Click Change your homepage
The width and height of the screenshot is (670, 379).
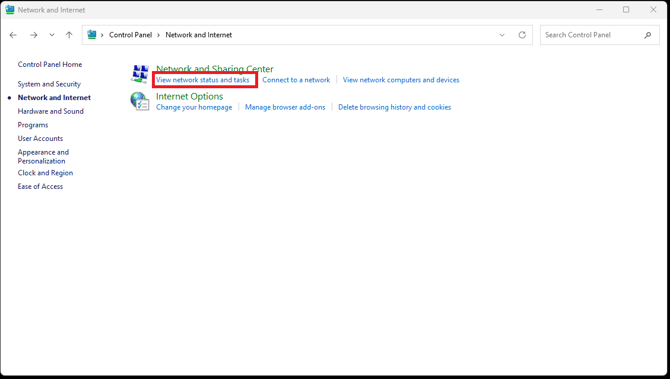[194, 107]
